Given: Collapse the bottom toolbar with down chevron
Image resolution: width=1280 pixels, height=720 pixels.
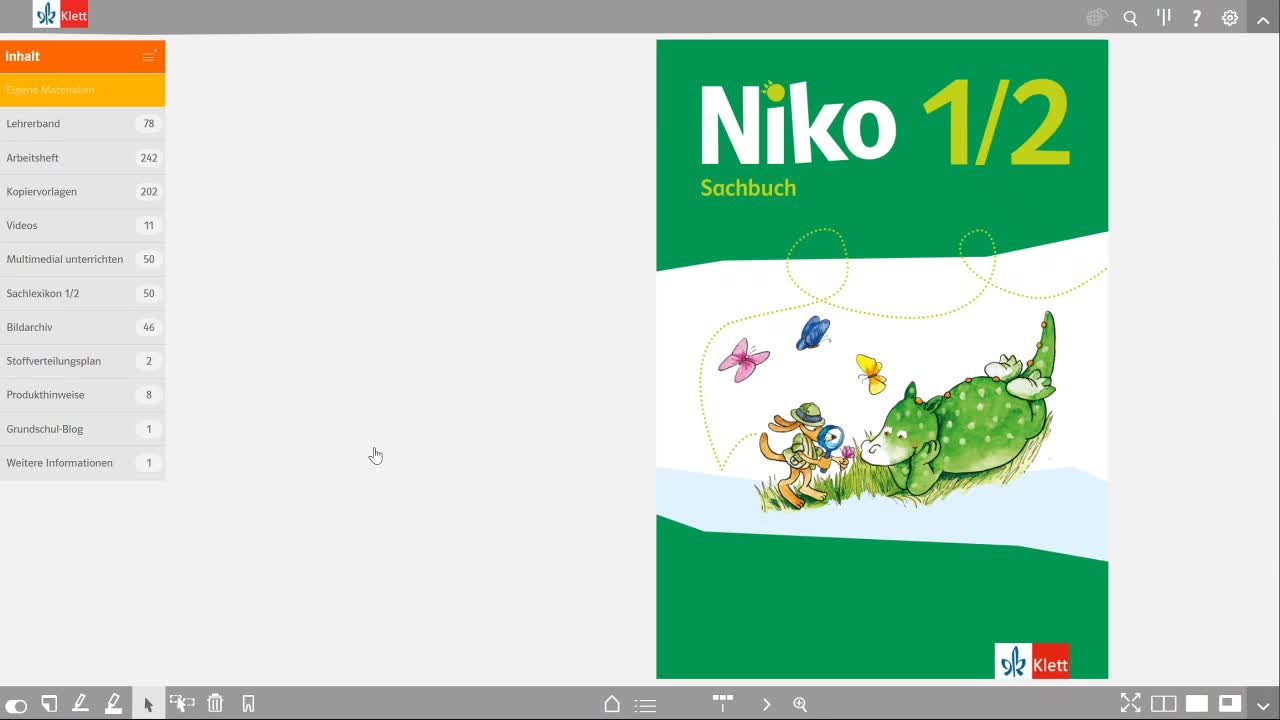Looking at the screenshot, I should click(x=1263, y=705).
